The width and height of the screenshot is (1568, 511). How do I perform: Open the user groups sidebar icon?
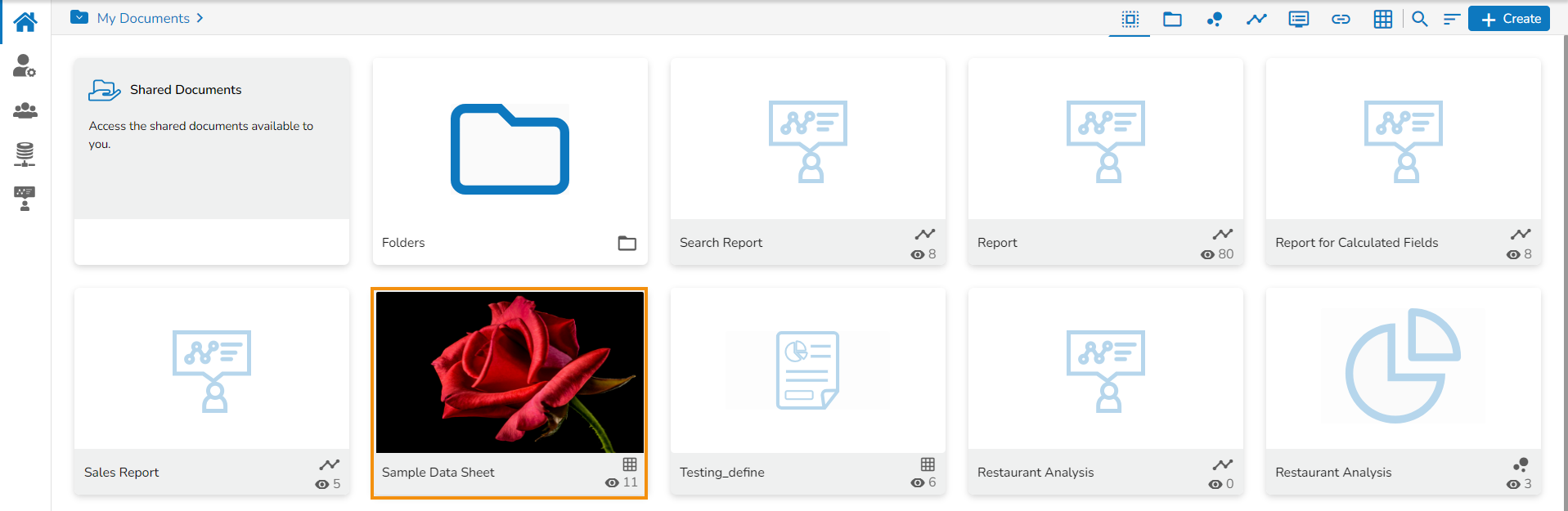click(x=25, y=110)
